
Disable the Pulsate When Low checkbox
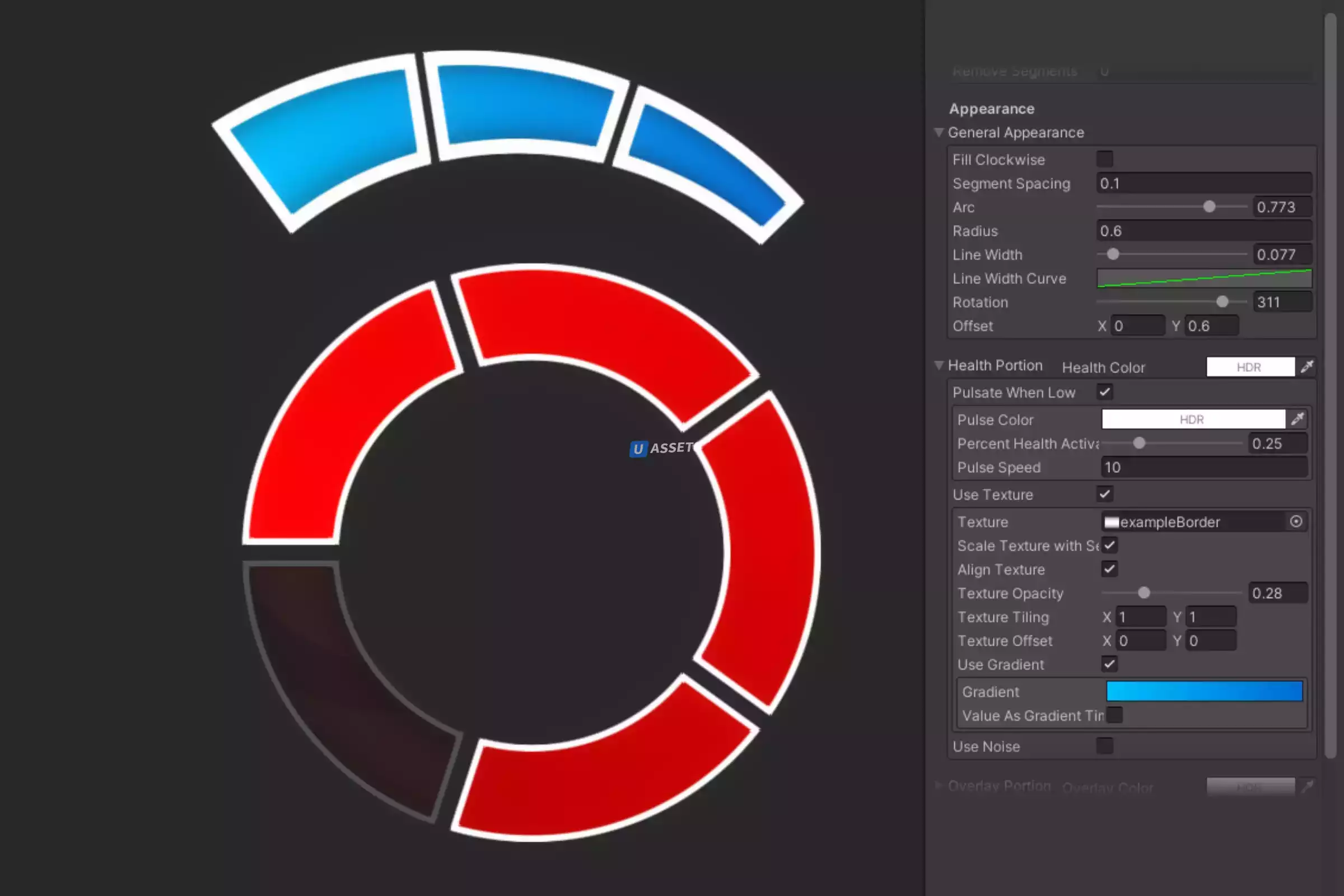tap(1104, 392)
